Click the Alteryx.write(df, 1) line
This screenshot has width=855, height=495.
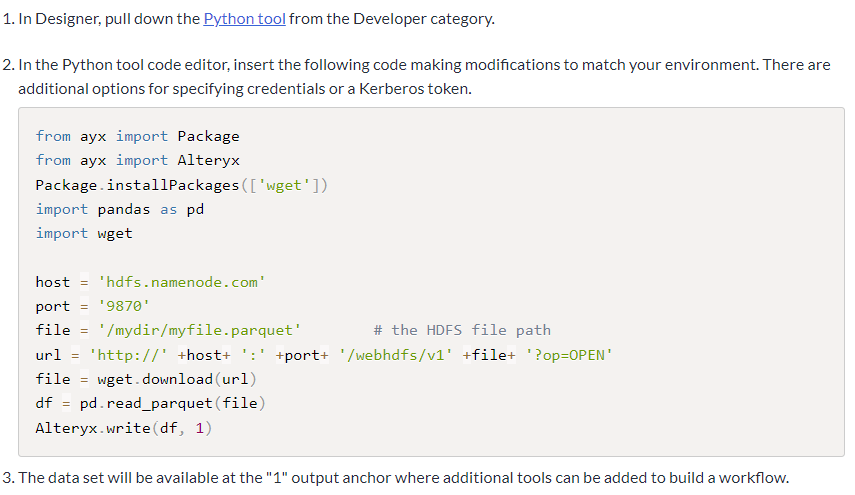click(x=123, y=428)
